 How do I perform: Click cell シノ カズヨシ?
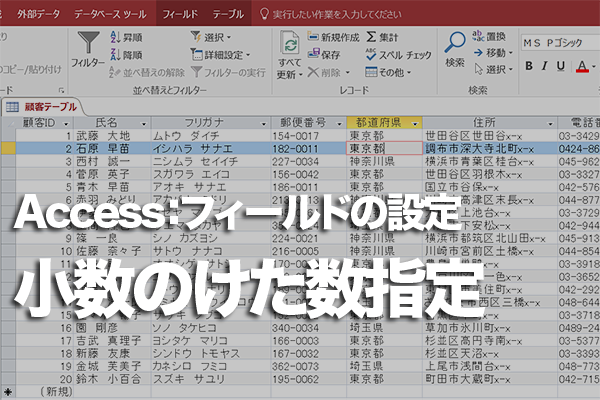[x=211, y=238]
